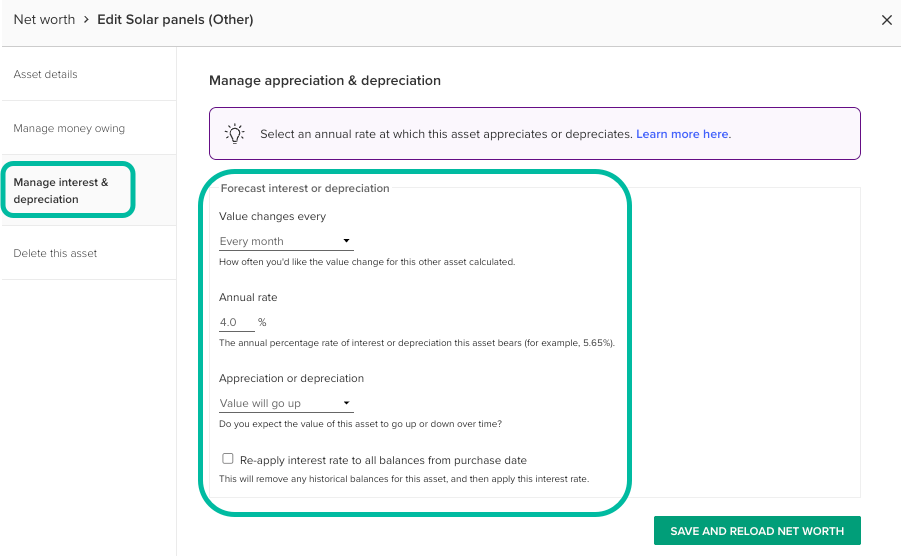Open the Value changes every dropdown

click(285, 241)
